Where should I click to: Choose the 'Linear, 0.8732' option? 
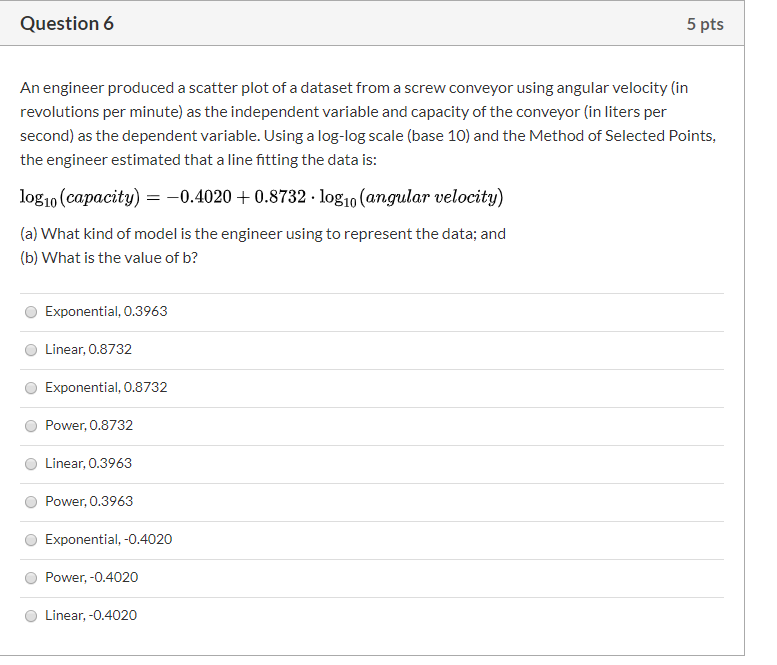pos(31,350)
